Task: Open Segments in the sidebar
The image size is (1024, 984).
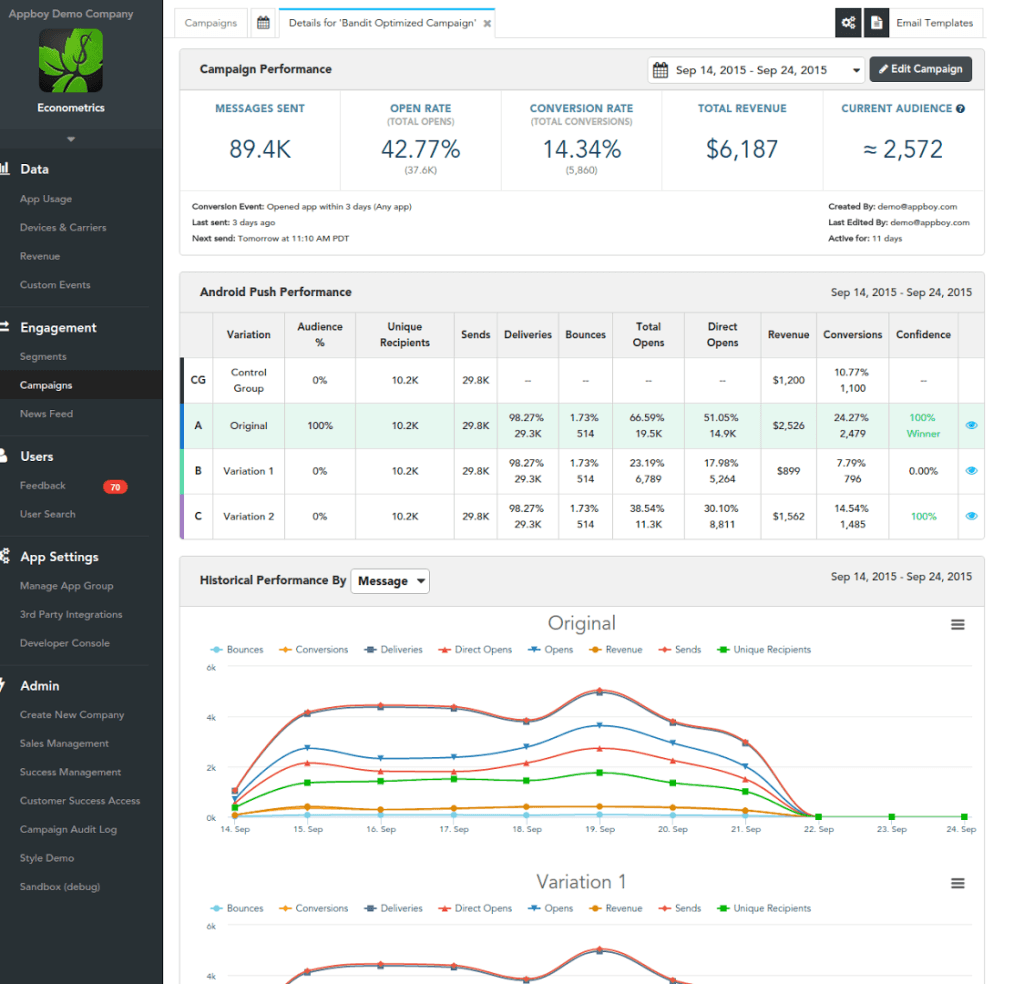Action: (x=43, y=357)
